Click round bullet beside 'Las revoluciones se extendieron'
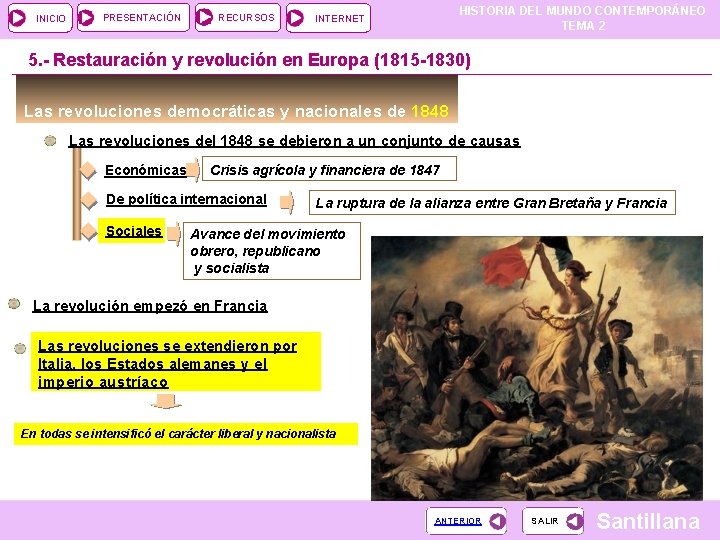Screen dimensions: 720x540 pos(20,348)
